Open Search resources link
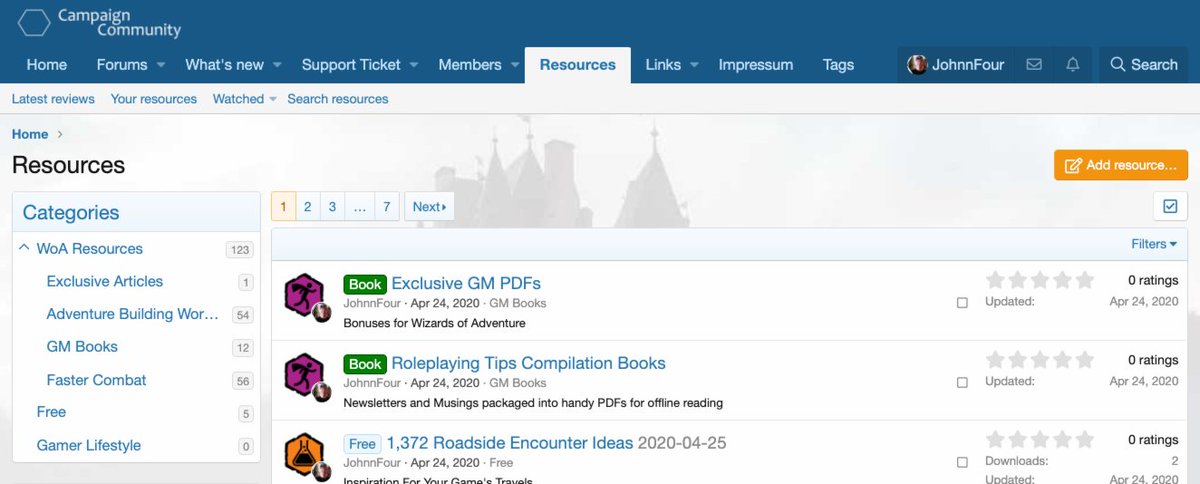Viewport: 1200px width, 484px height. [x=338, y=99]
